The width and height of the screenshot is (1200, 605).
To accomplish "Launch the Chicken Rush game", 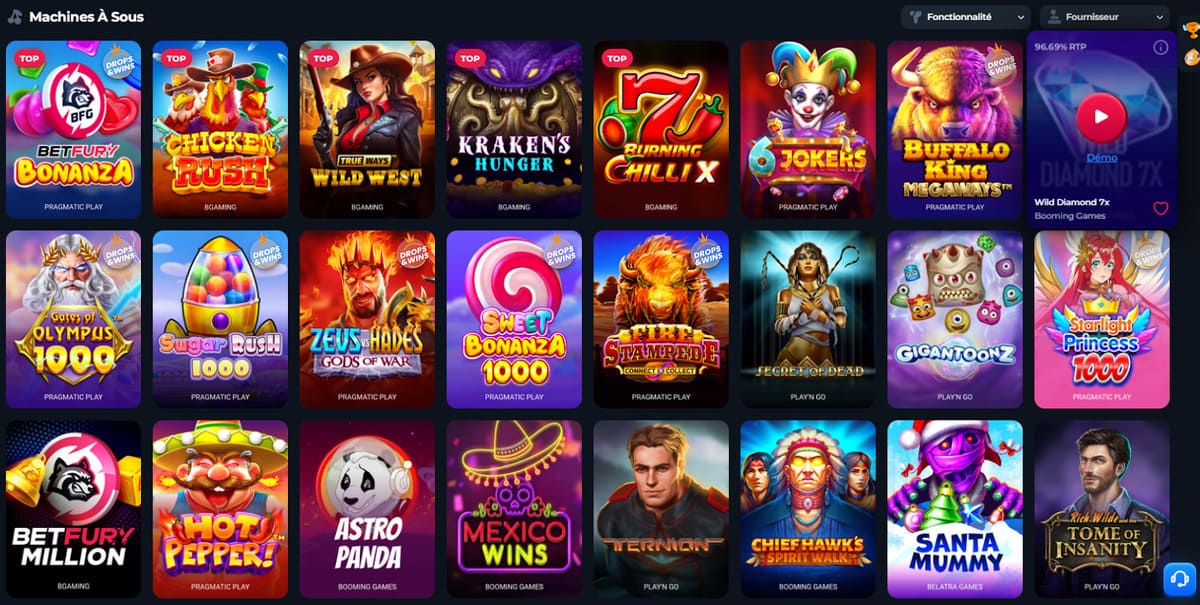I will [x=220, y=129].
